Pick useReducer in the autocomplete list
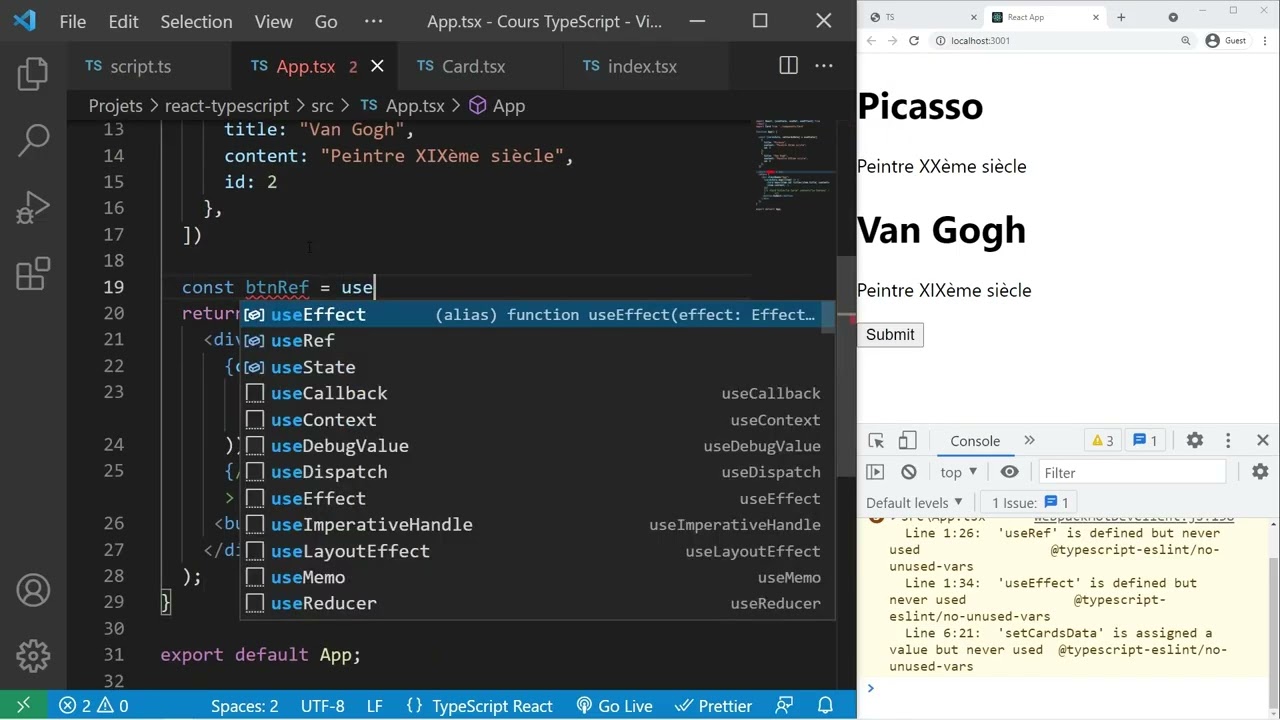The image size is (1280, 720). 537,603
